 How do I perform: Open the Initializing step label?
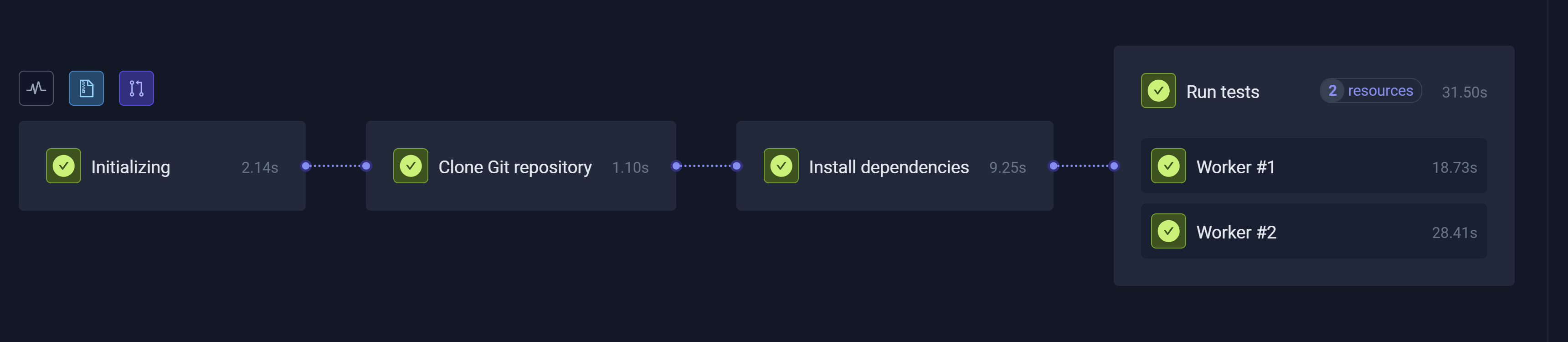coord(130,167)
